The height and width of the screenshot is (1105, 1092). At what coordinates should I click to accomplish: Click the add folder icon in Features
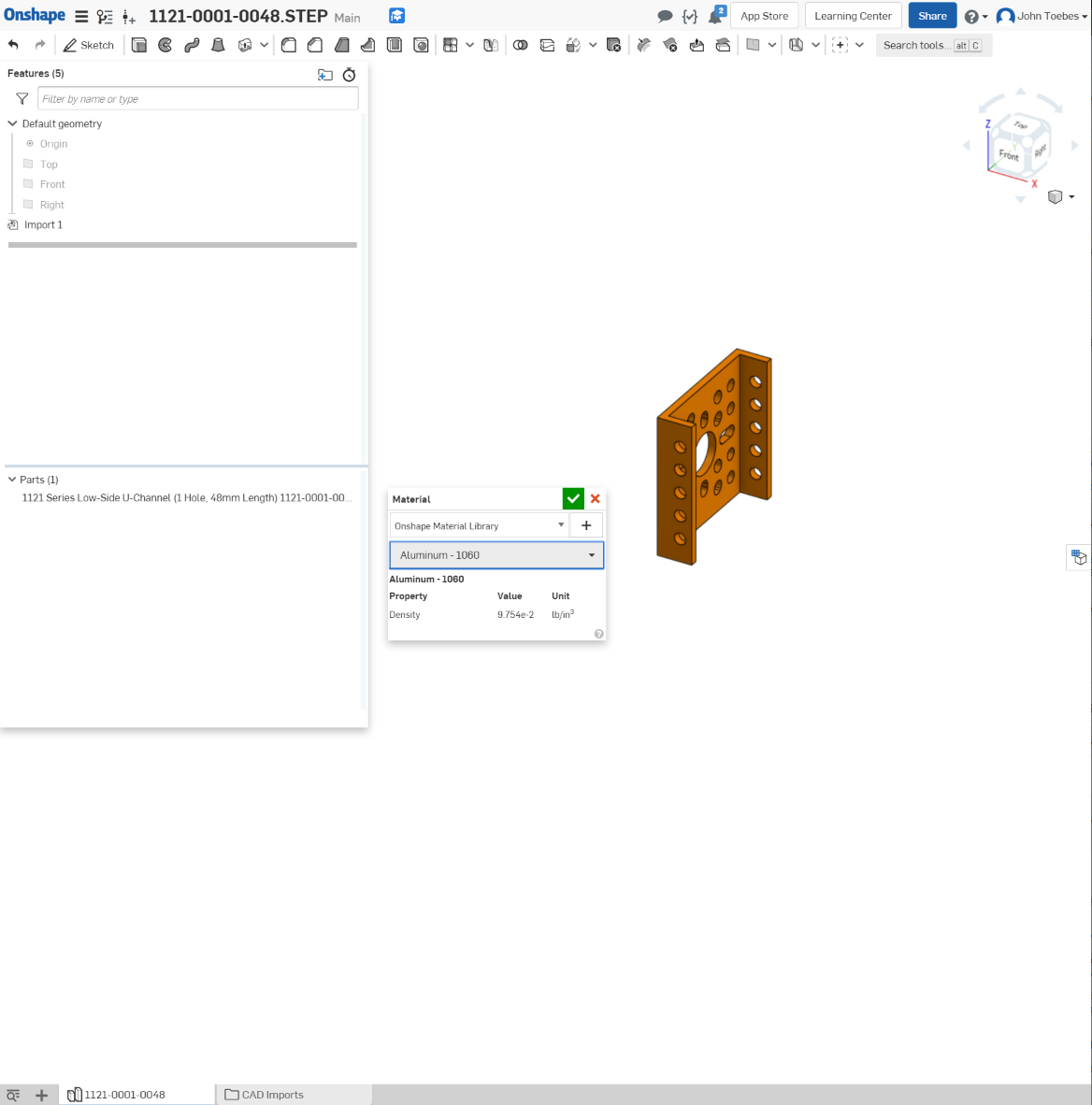click(325, 75)
